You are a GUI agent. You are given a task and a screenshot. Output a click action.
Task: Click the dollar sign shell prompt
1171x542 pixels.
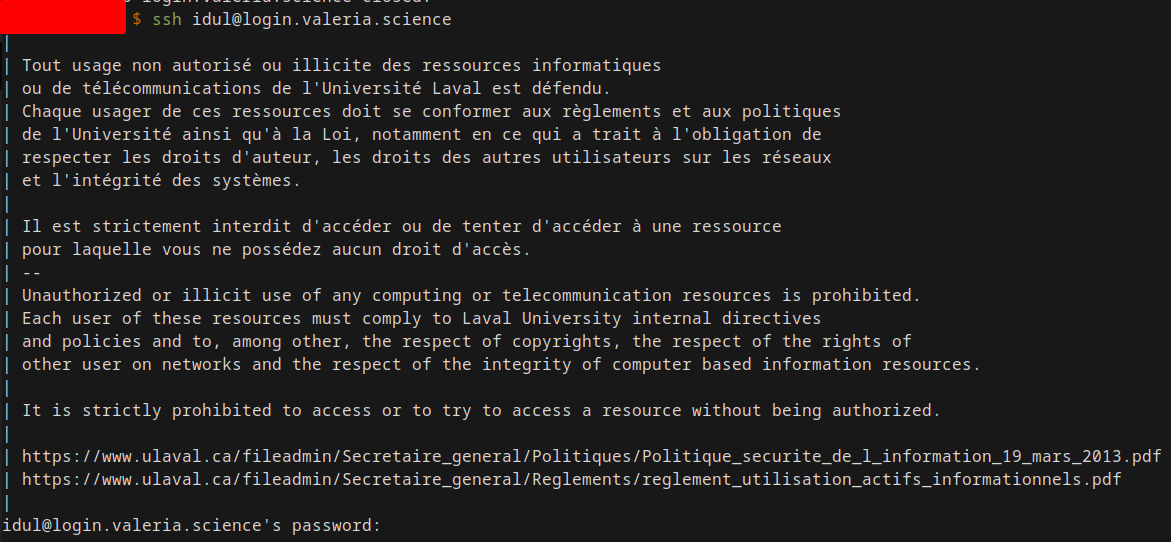[x=137, y=20]
